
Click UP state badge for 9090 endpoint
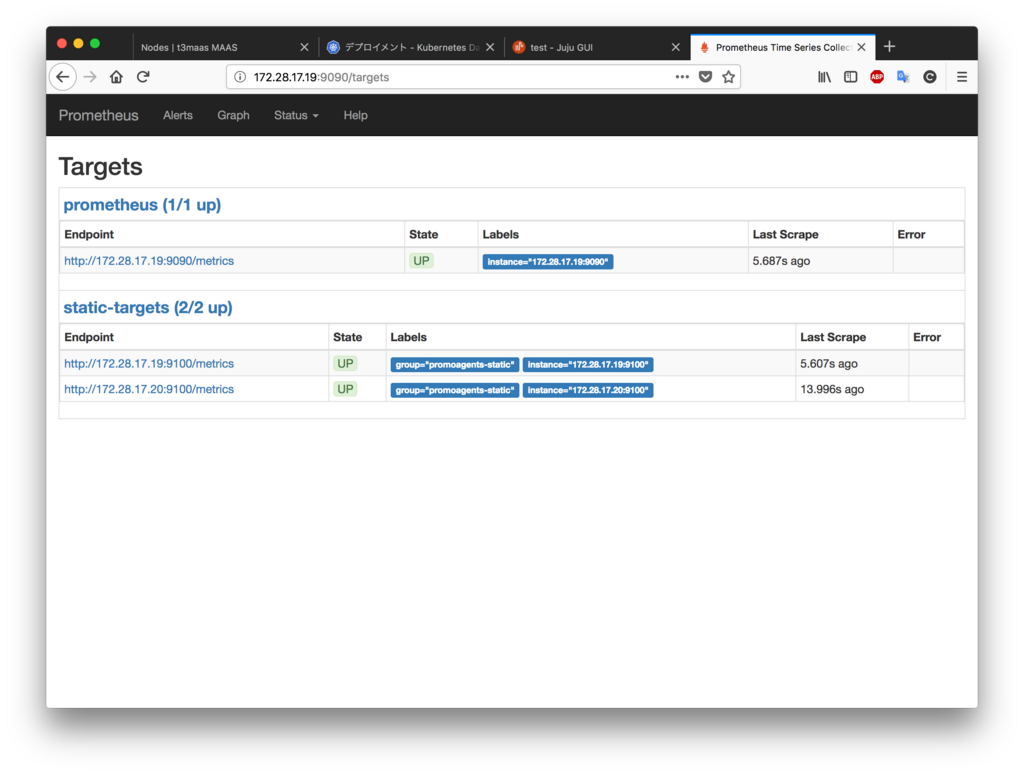tap(421, 261)
